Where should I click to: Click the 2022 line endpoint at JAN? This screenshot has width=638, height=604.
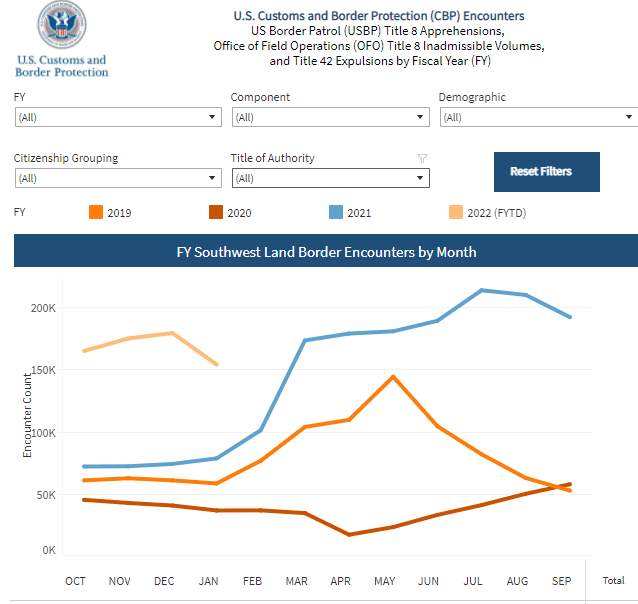[x=216, y=364]
